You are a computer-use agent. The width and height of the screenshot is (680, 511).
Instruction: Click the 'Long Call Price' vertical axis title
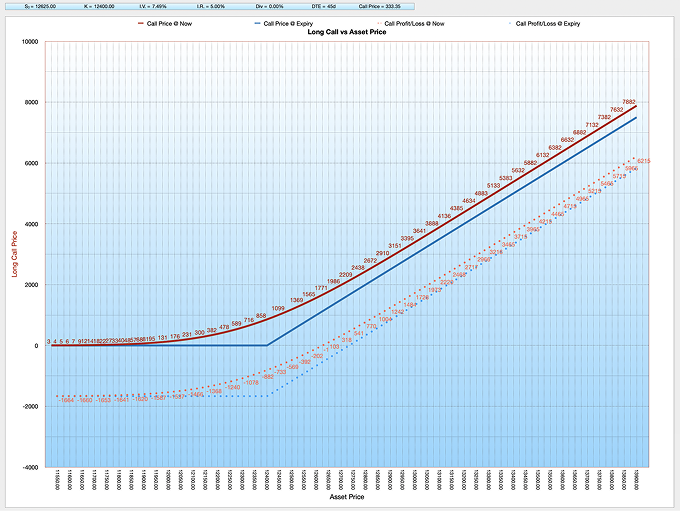14,255
